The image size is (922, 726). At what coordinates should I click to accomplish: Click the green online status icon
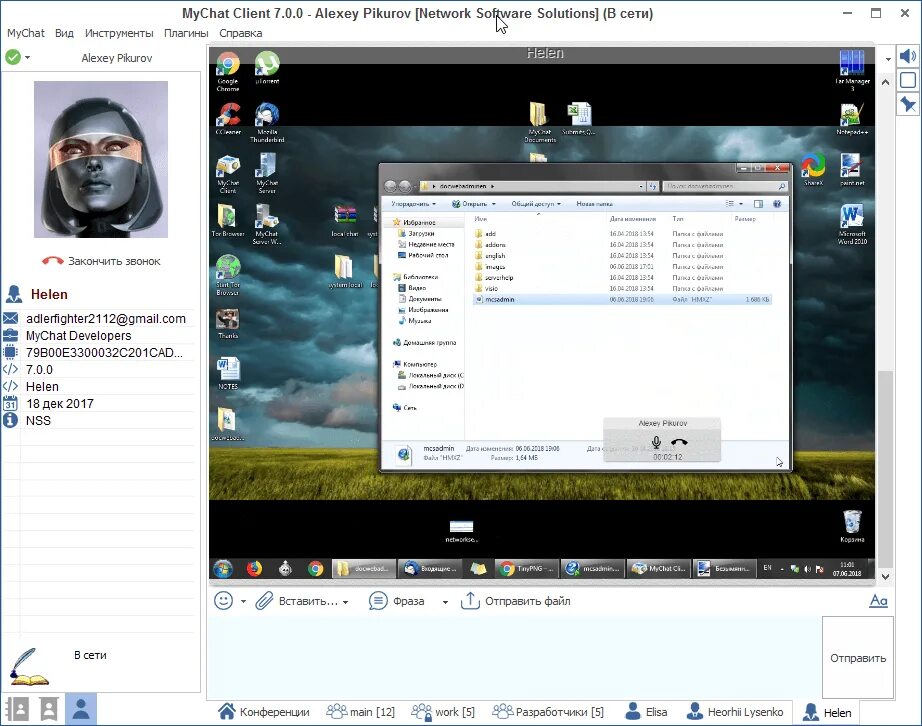click(13, 57)
